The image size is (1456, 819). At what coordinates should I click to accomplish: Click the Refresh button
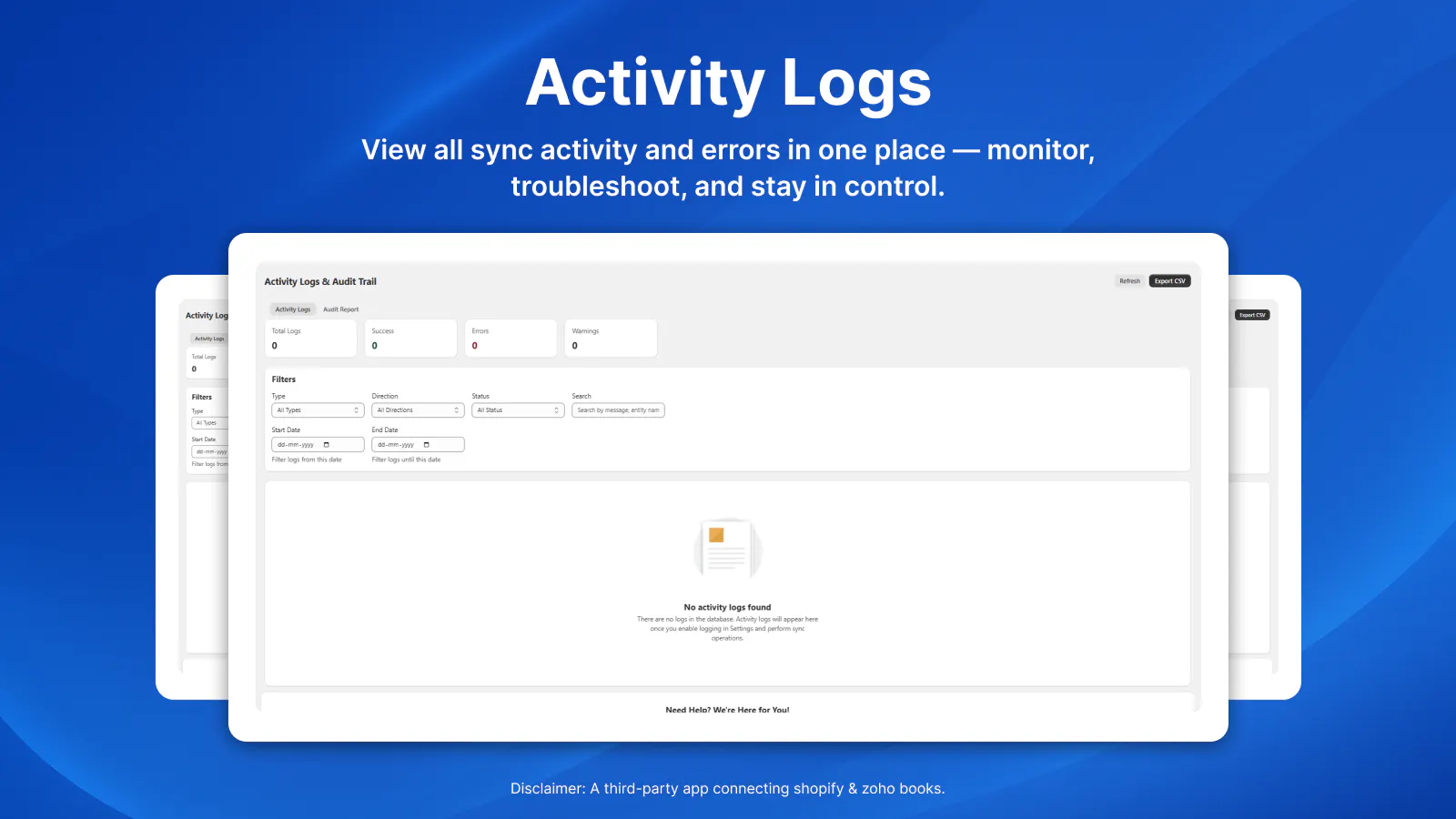pos(1129,281)
